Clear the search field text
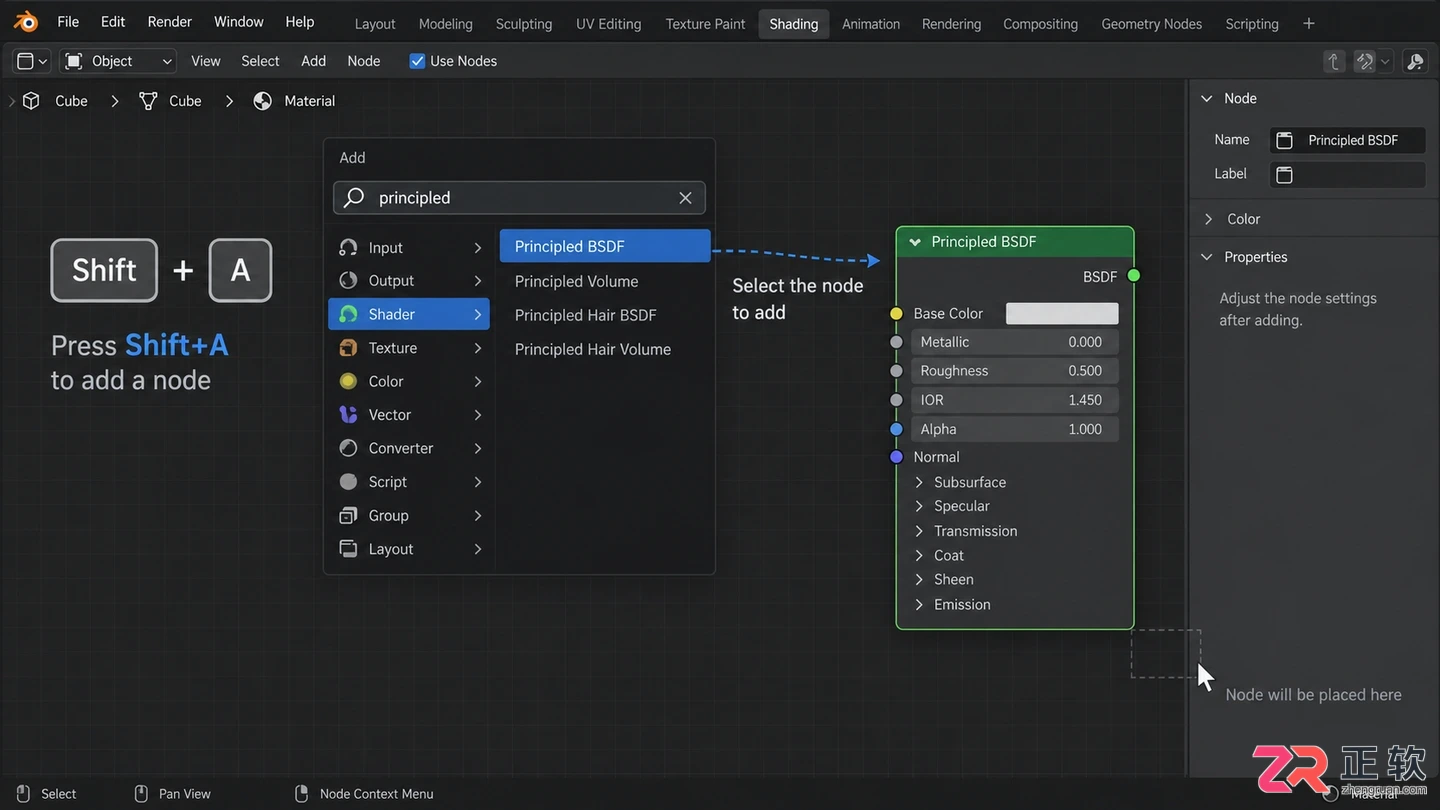Screen dimensions: 1440x810 pyautogui.click(x=685, y=198)
